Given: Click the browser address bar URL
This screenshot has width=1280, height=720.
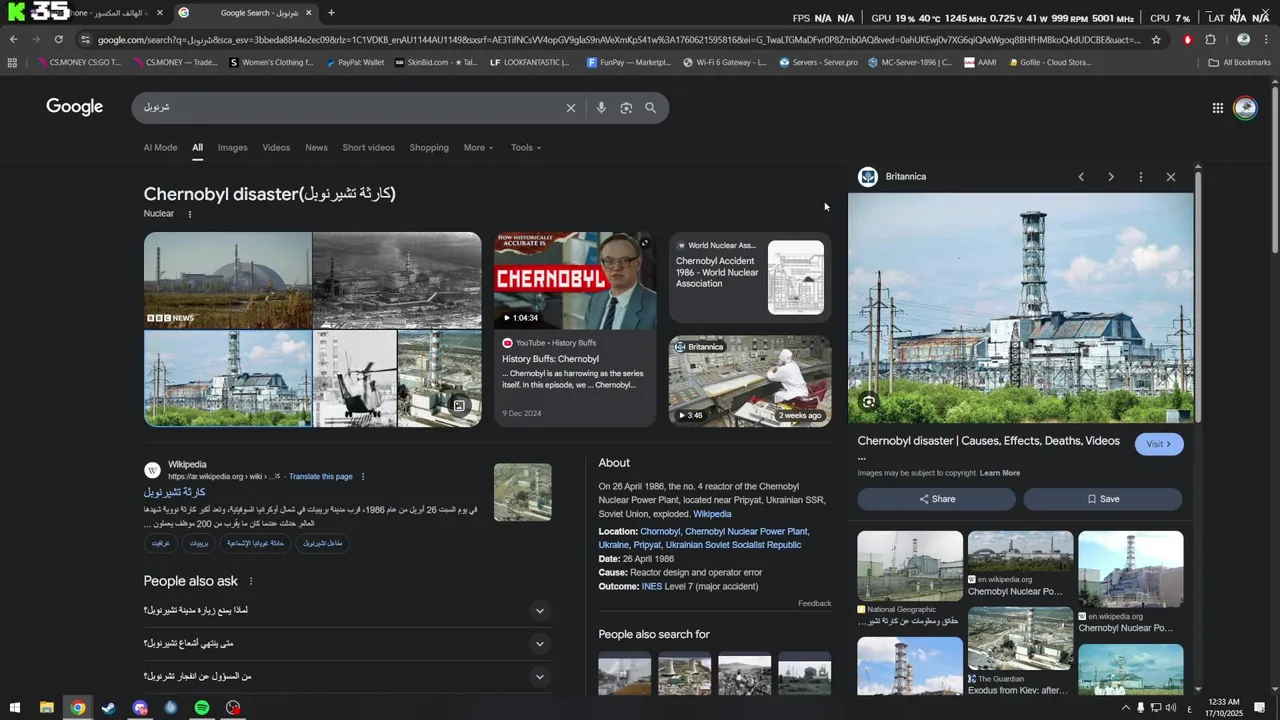Looking at the screenshot, I should click(620, 40).
